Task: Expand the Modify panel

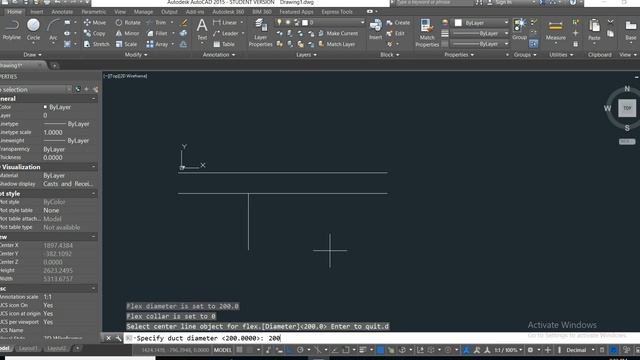Action: pyautogui.click(x=136, y=55)
